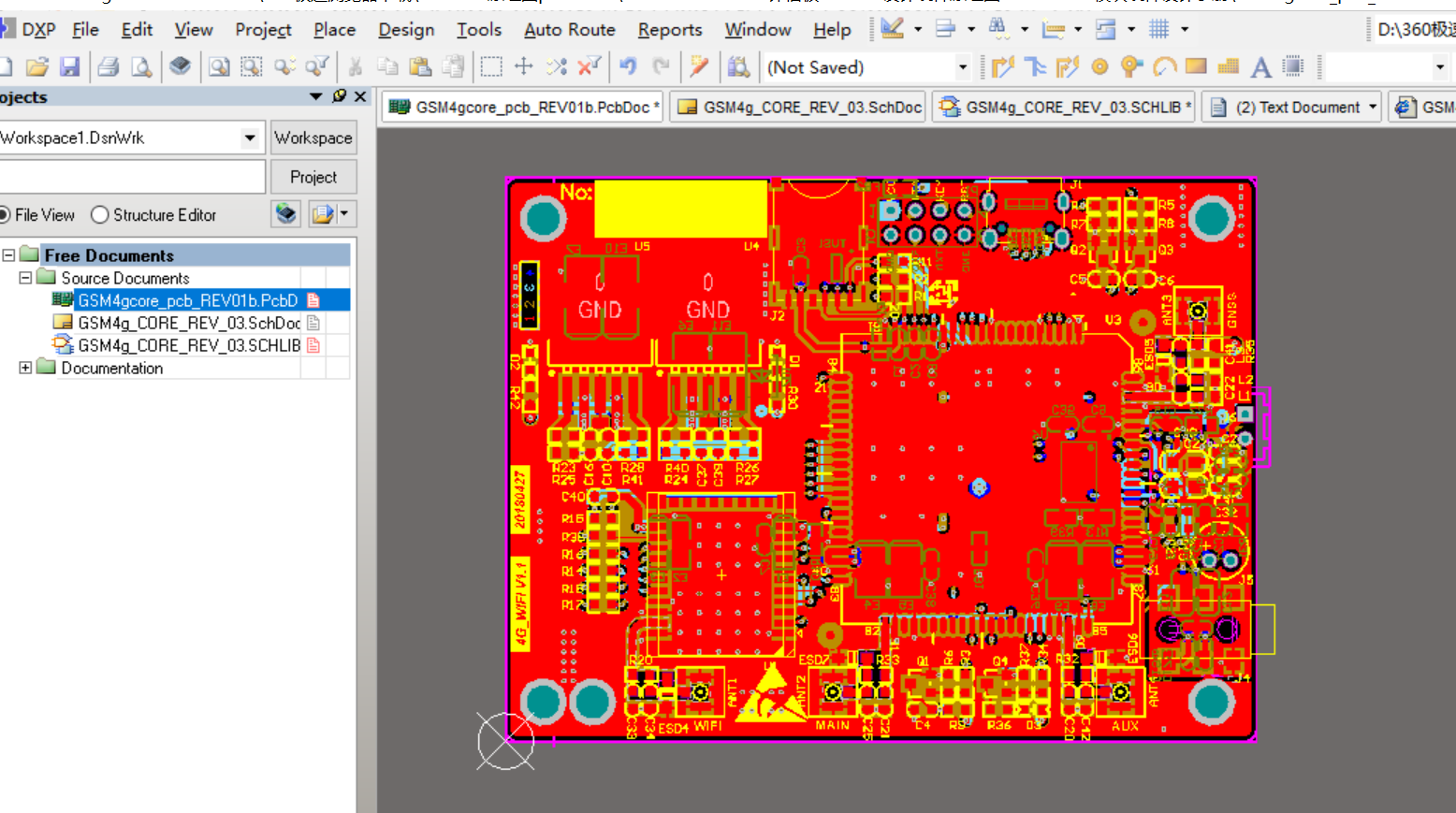Paste from clipboard in the toolbar

click(420, 66)
